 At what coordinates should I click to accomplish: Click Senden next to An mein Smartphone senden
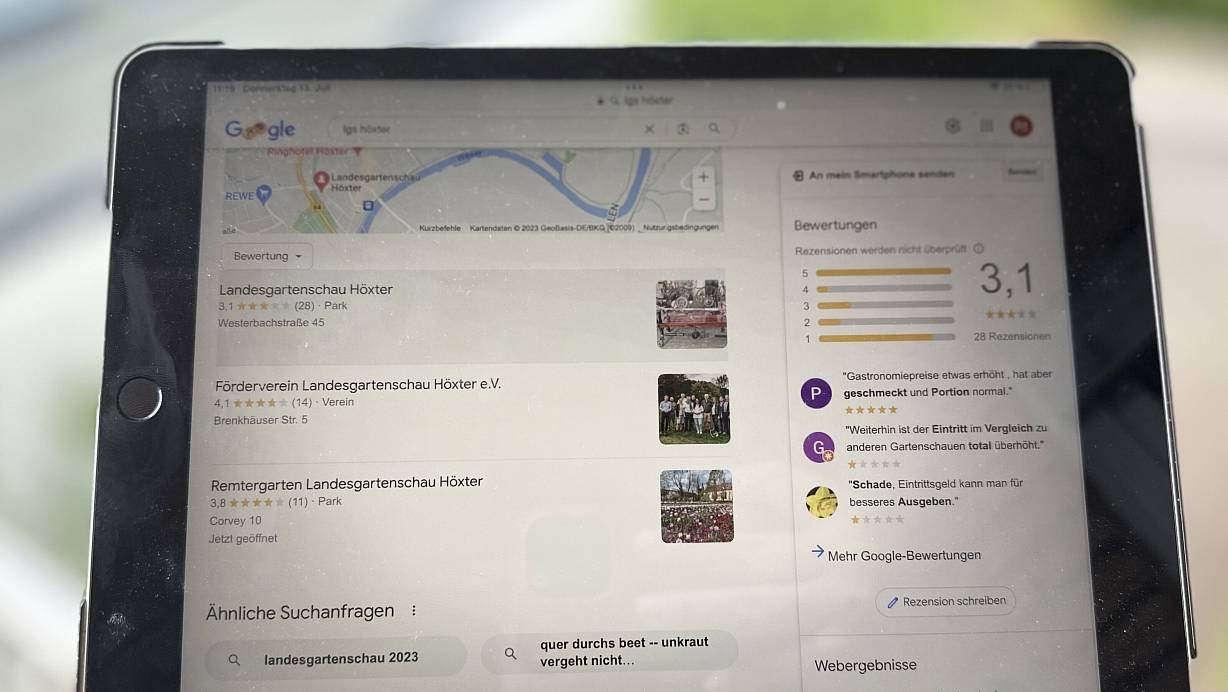tap(1022, 171)
